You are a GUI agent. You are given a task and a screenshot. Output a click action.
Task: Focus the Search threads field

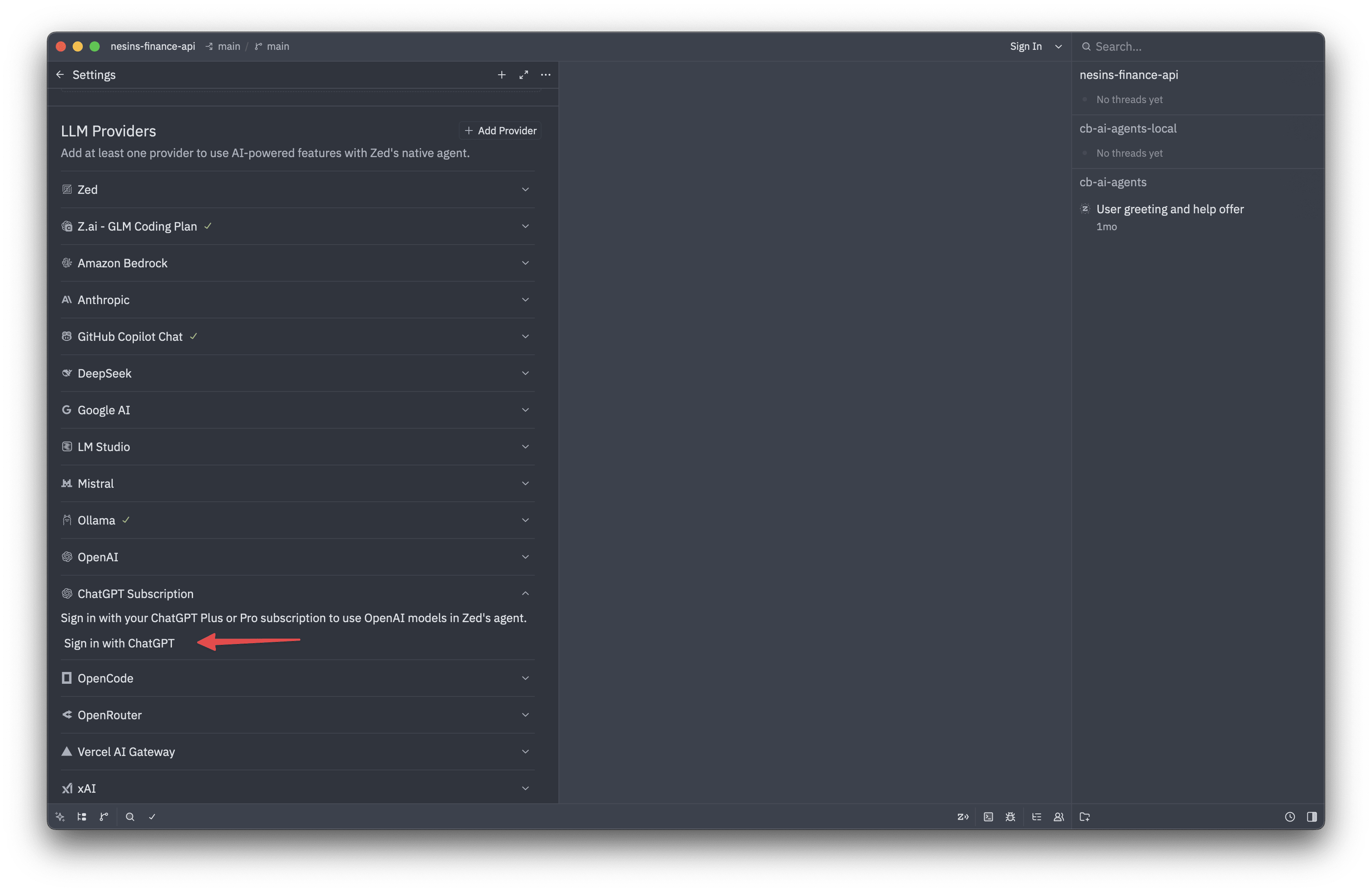(x=1198, y=47)
